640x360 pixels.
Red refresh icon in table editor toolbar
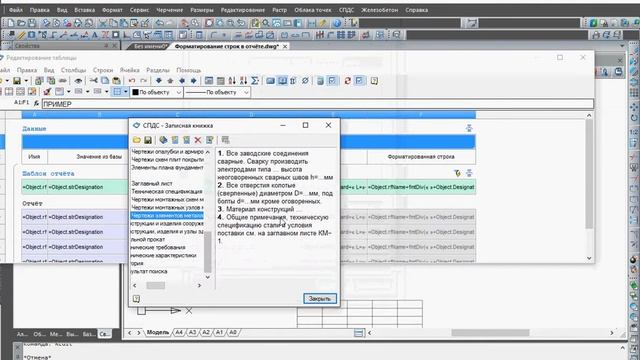click(x=347, y=81)
